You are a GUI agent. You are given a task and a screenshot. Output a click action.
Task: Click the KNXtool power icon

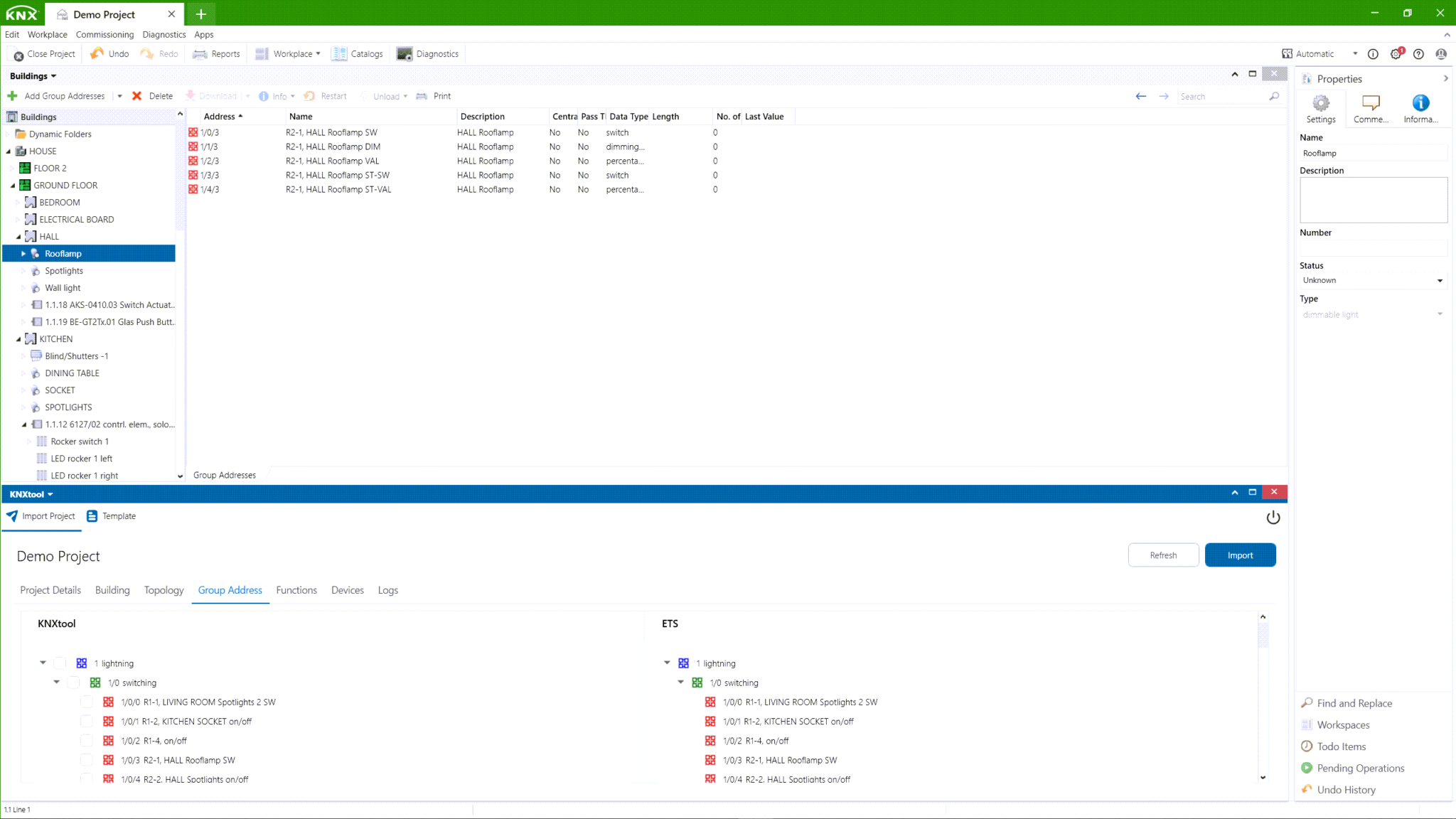click(1273, 518)
